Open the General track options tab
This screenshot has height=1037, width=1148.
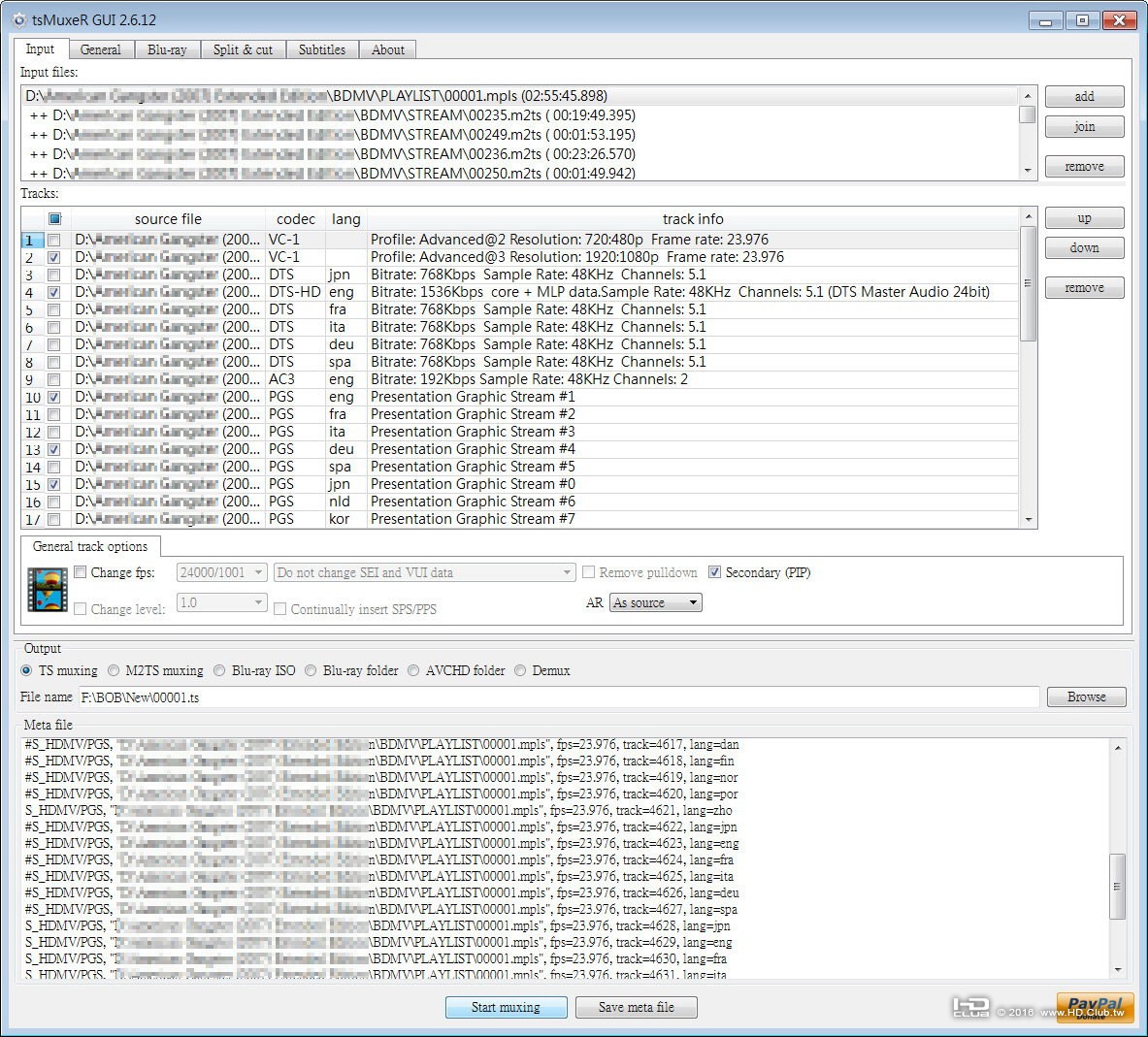point(90,547)
